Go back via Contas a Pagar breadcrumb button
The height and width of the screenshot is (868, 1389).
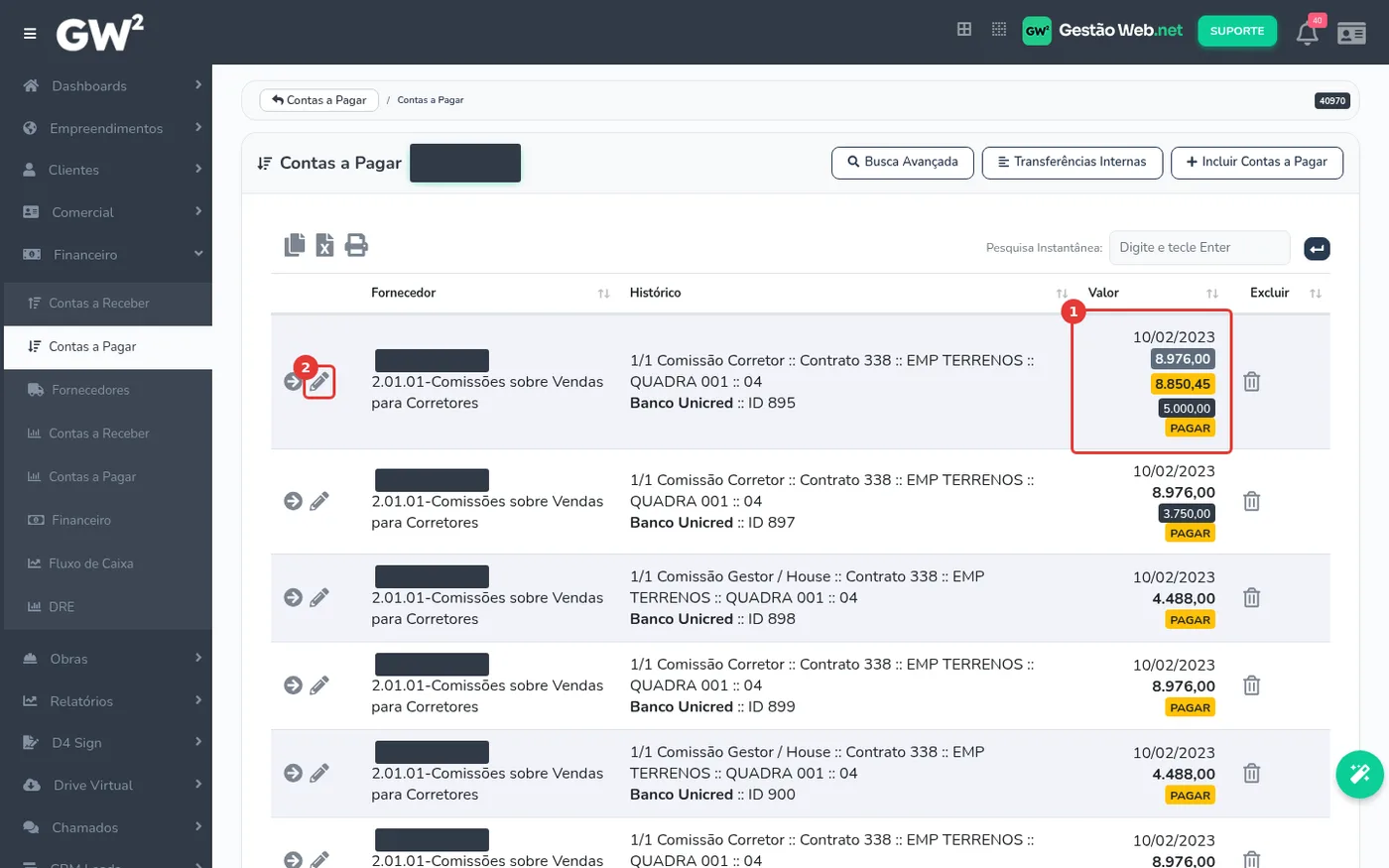pyautogui.click(x=319, y=100)
